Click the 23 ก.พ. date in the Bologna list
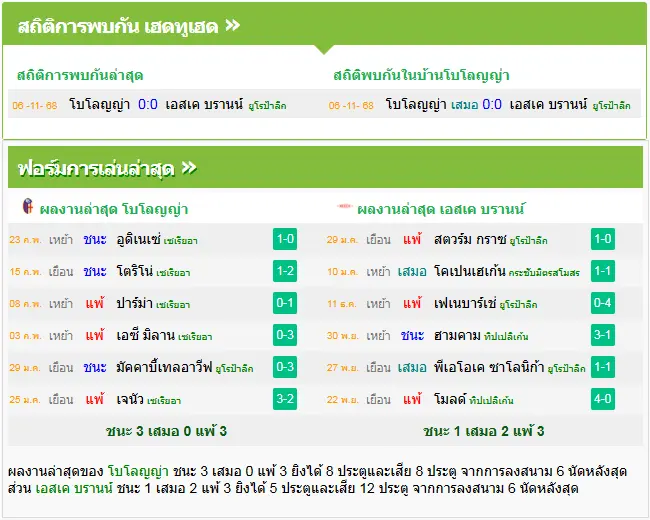Viewport: 650px width, 520px height. (25, 240)
